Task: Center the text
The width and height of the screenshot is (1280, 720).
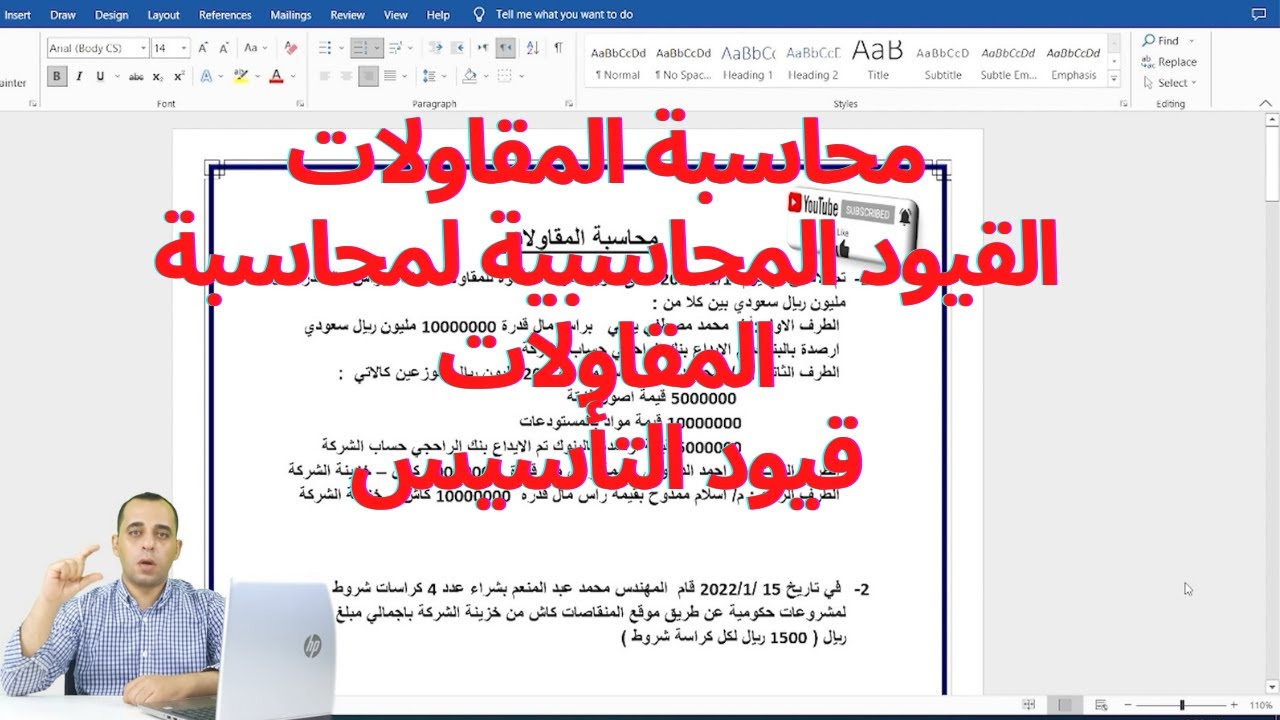Action: 346,76
